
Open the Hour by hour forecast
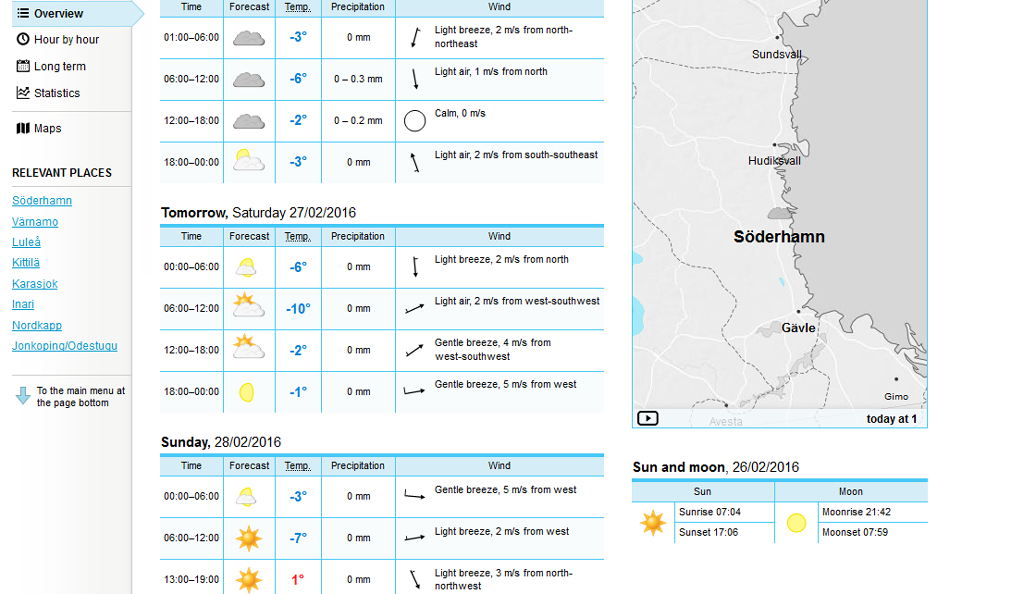pyautogui.click(x=66, y=40)
